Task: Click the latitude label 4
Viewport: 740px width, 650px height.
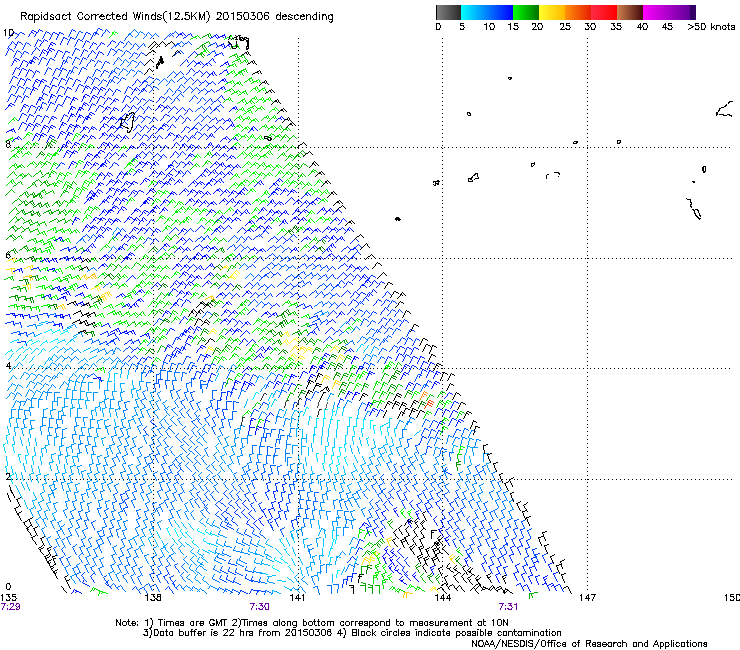Action: click(8, 366)
